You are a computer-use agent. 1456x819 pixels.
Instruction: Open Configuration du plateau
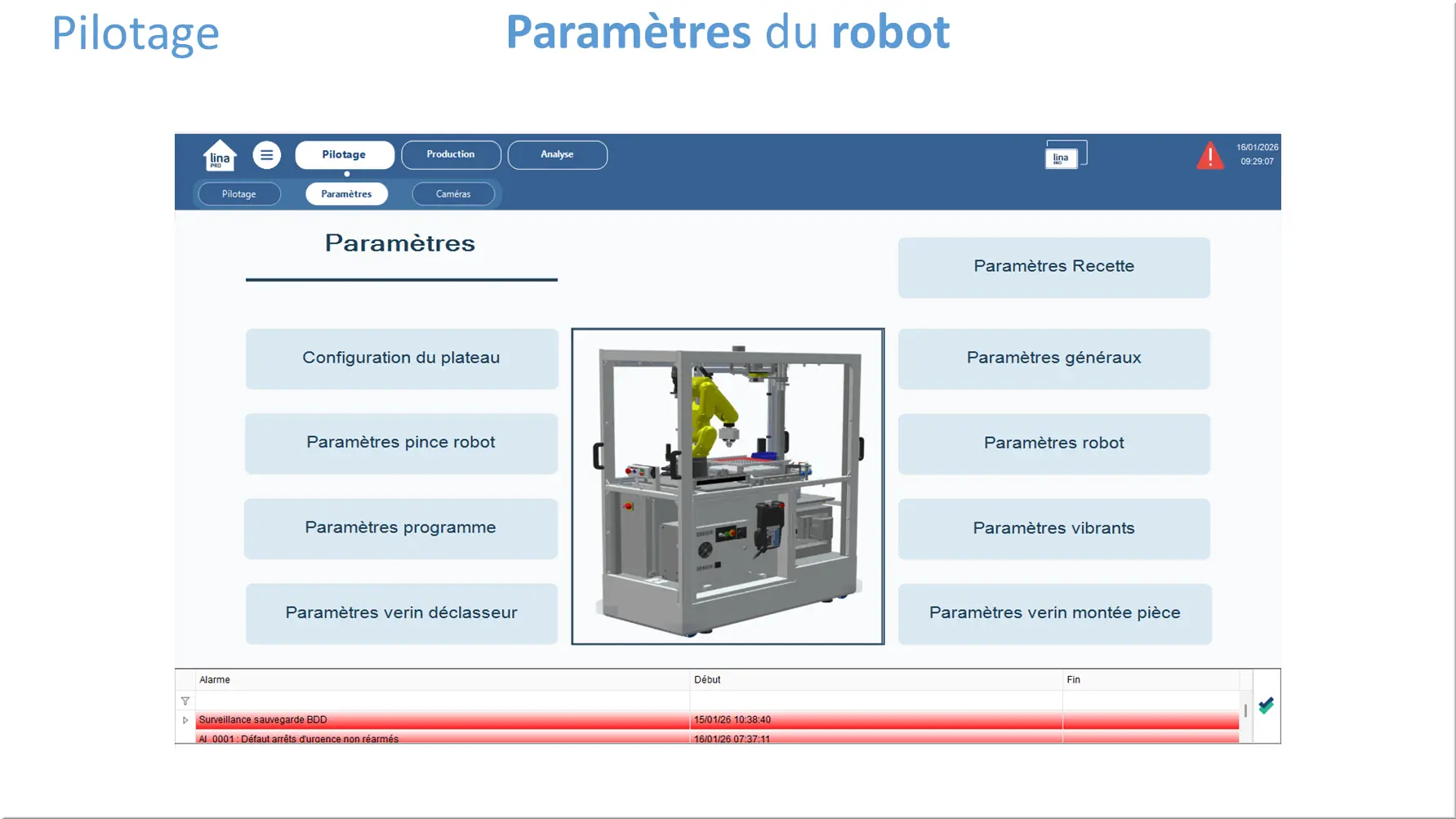coord(401,358)
